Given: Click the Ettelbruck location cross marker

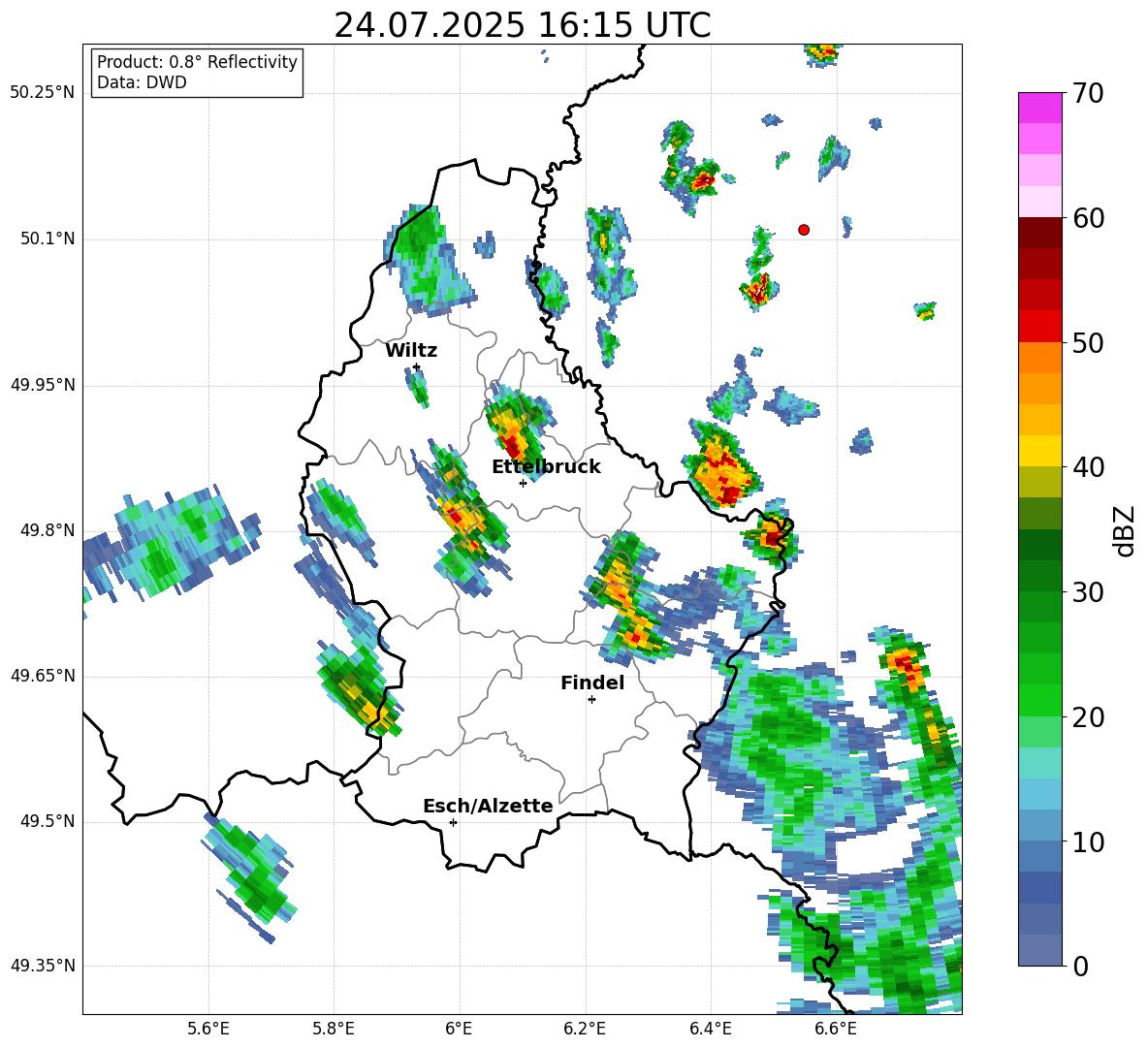Looking at the screenshot, I should pyautogui.click(x=523, y=483).
